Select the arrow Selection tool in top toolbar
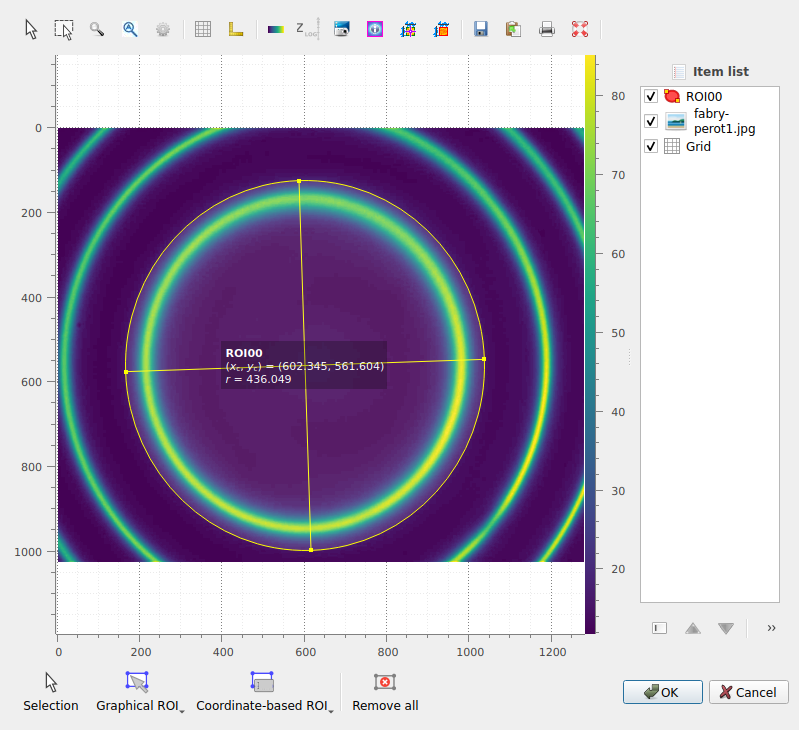The height and width of the screenshot is (730, 799). pos(32,29)
